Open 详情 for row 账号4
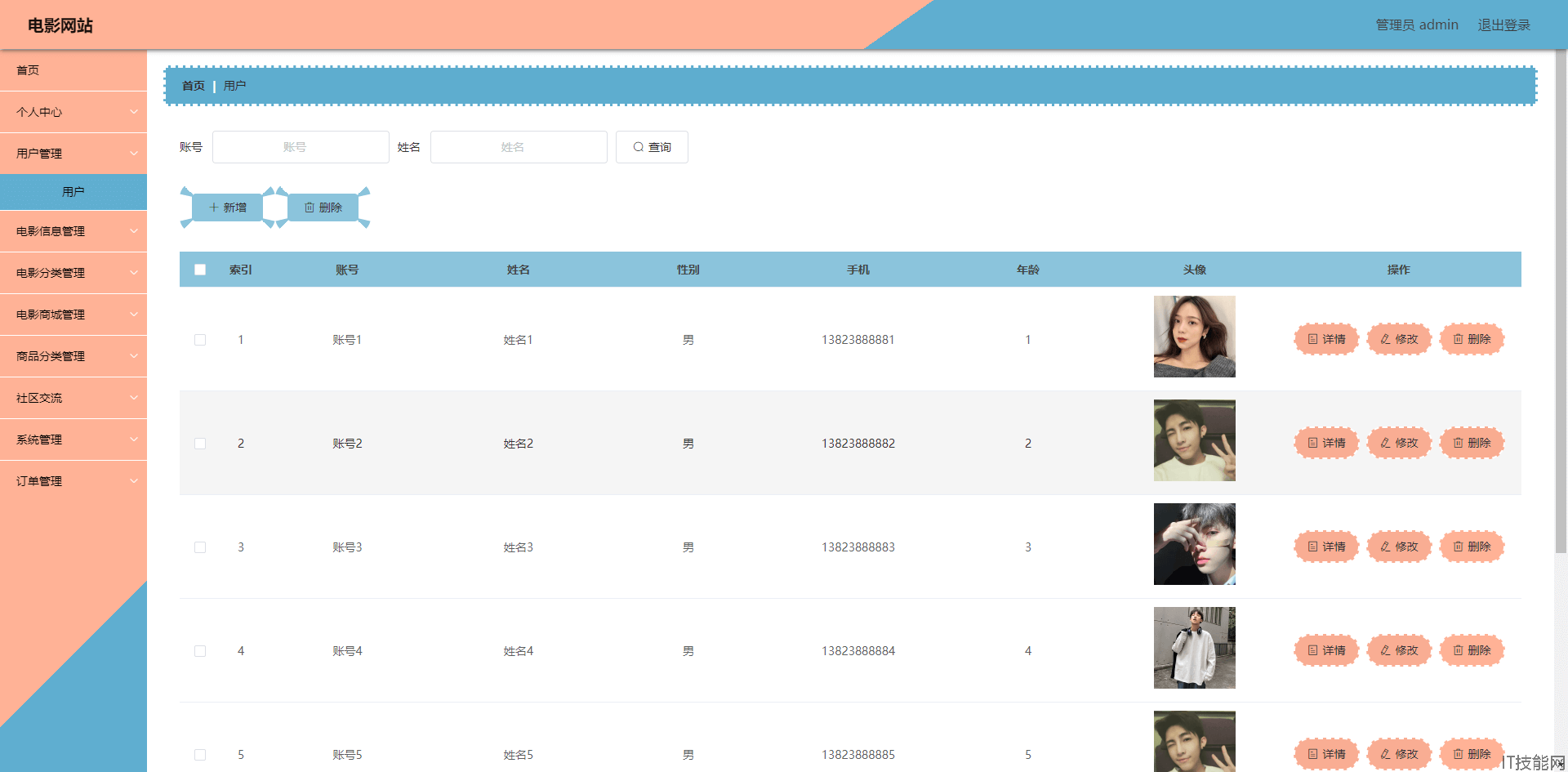Viewport: 1568px width, 772px height. click(1326, 650)
